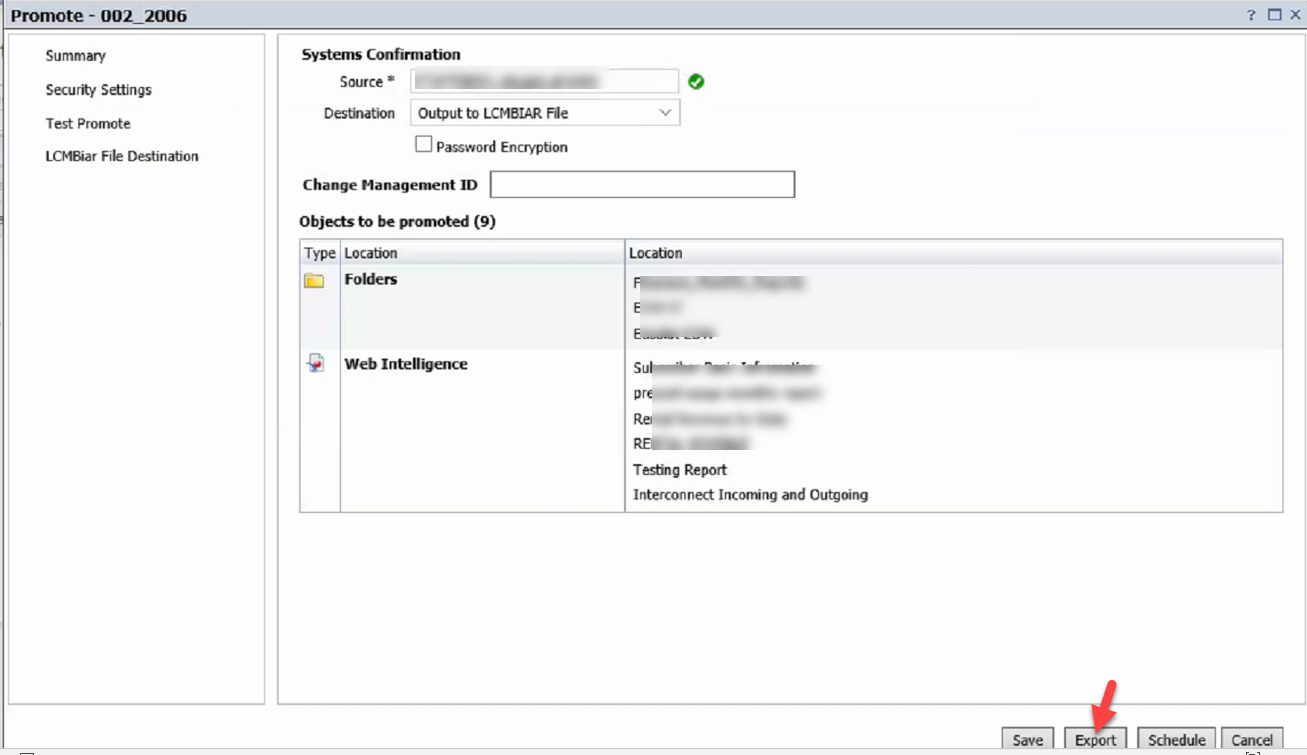Click inside the Change Management ID field

[642, 184]
